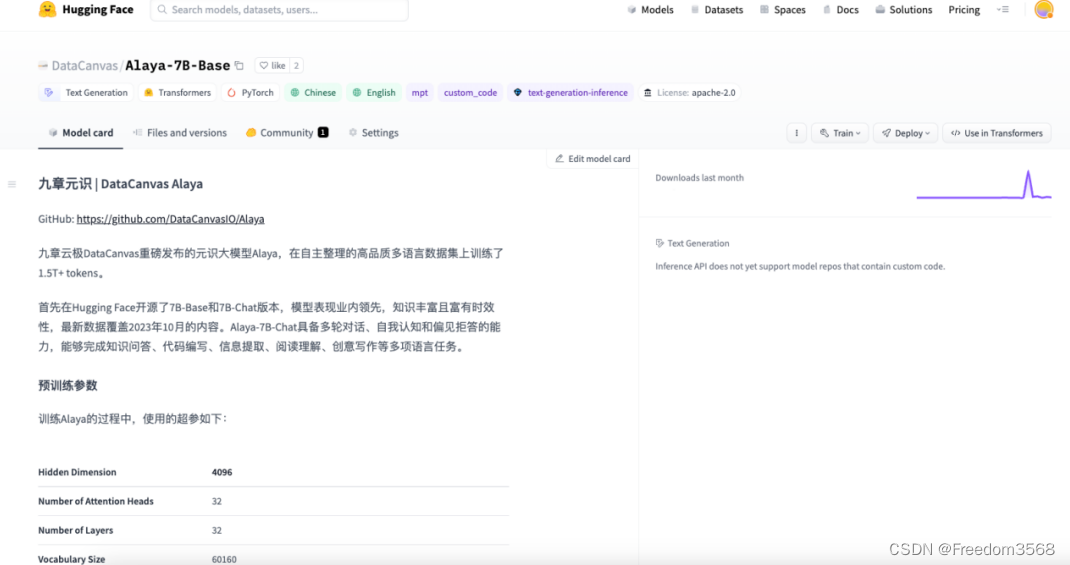Copy model name with copy icon
The image size is (1070, 565).
point(239,66)
